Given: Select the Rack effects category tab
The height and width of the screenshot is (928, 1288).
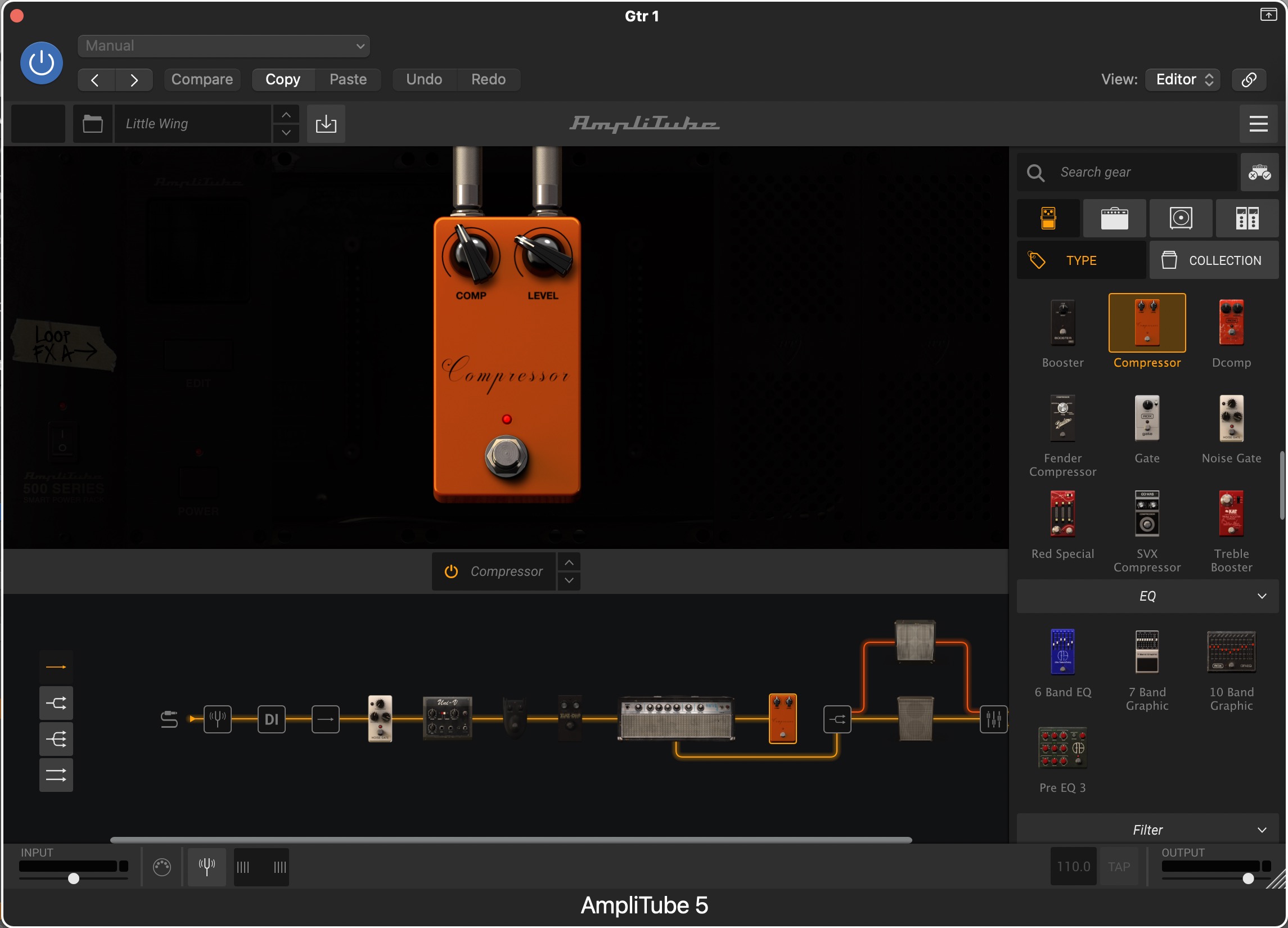Looking at the screenshot, I should [1247, 218].
